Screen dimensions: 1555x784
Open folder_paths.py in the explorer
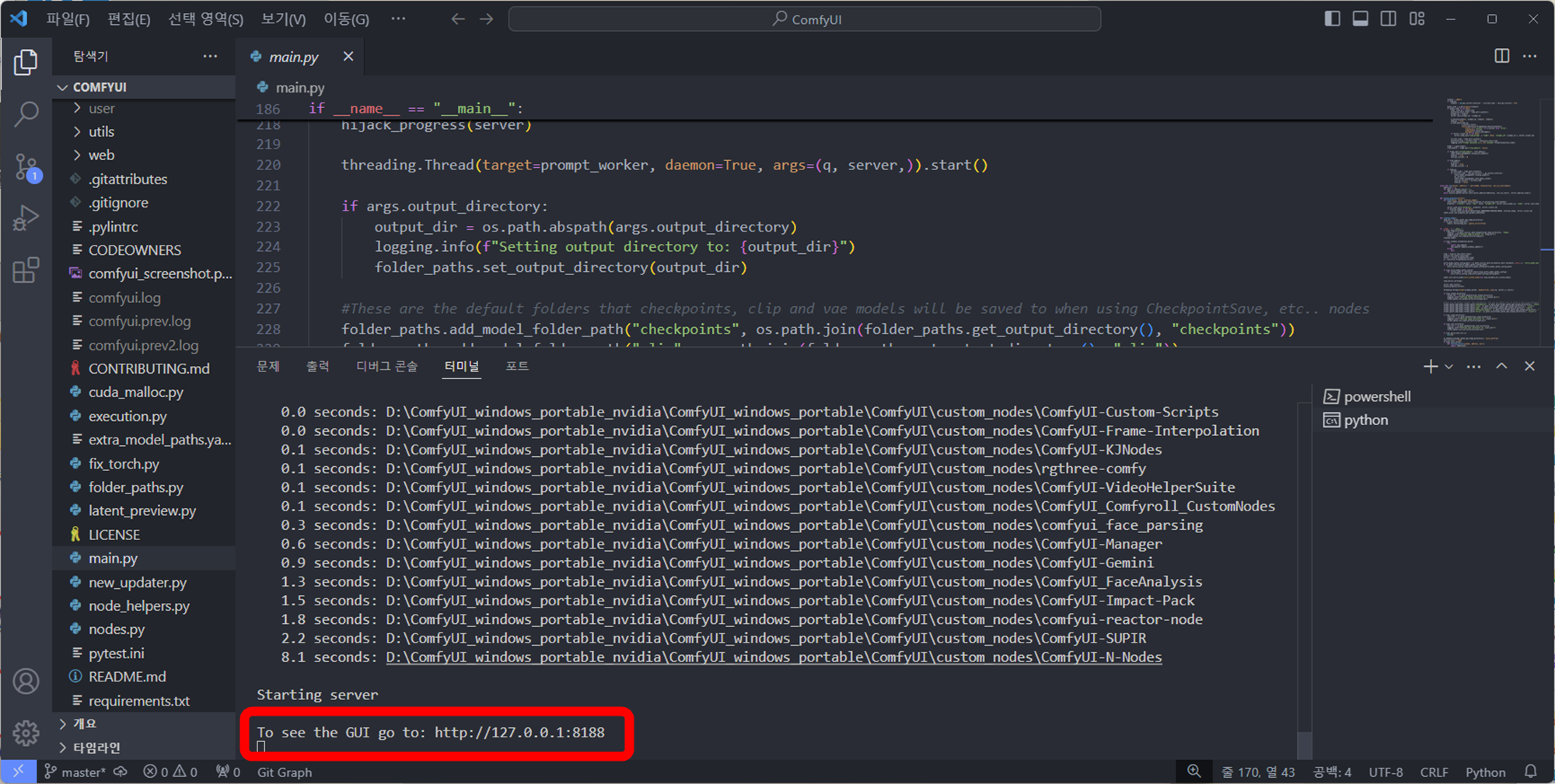[144, 487]
